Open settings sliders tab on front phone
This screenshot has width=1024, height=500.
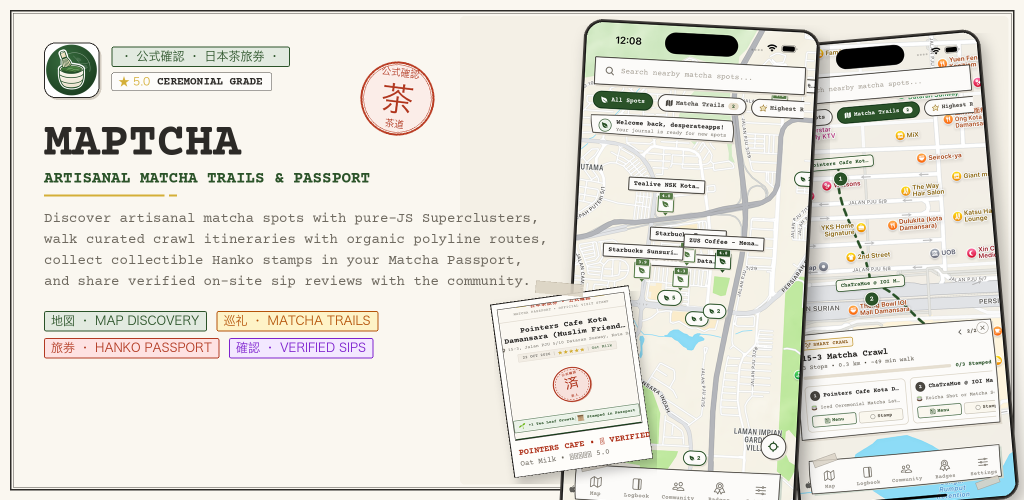pos(761,491)
